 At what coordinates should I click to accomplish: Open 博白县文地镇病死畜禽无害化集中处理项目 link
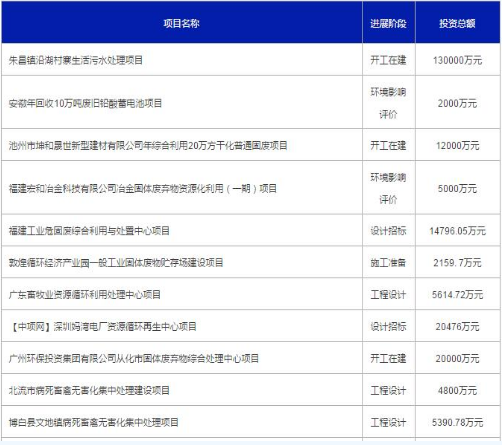[x=94, y=422]
